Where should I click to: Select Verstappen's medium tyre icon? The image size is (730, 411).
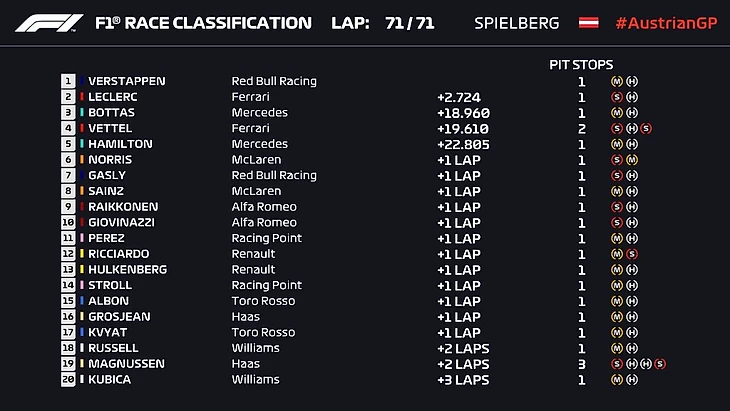point(617,81)
